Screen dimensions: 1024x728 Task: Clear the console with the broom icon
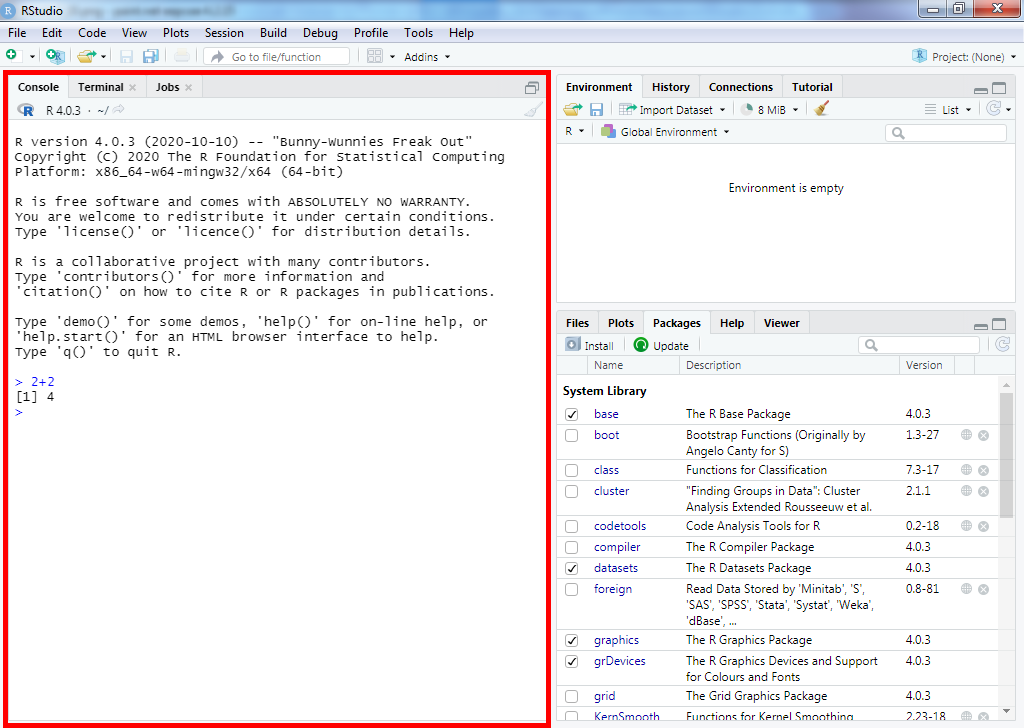click(534, 110)
